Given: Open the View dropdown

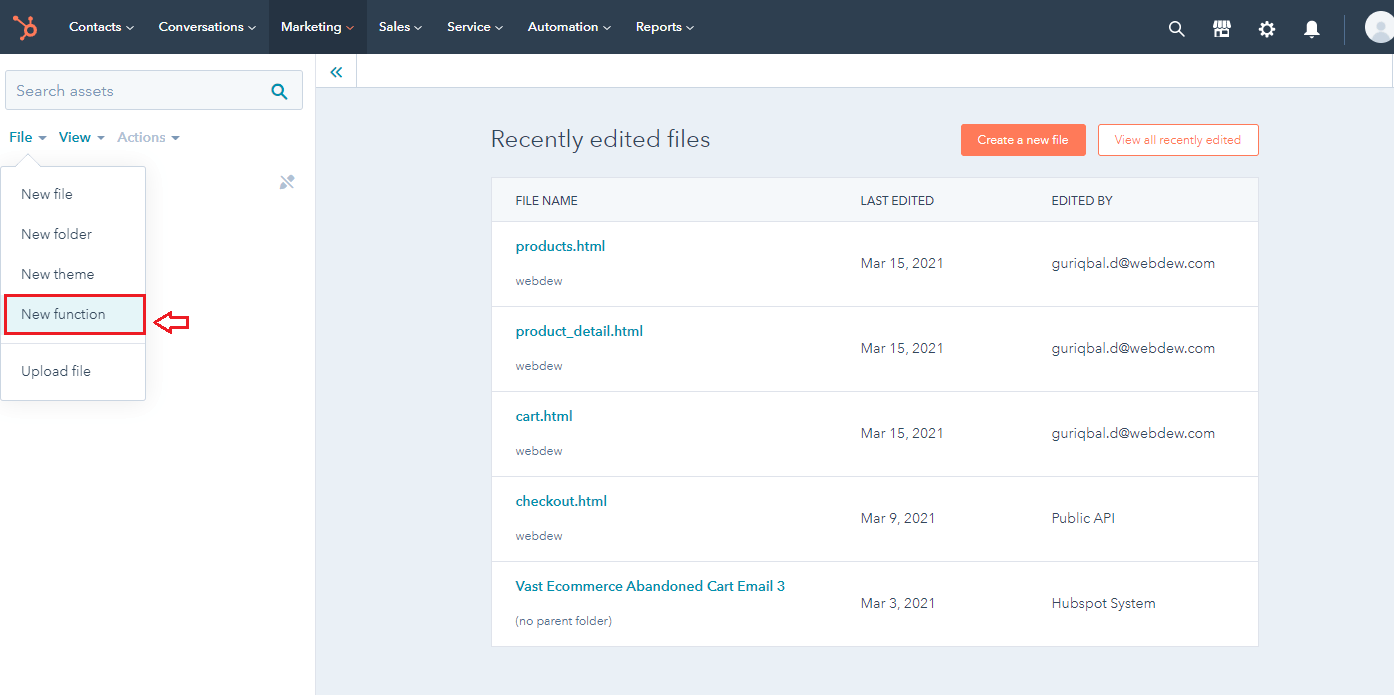Looking at the screenshot, I should [80, 137].
